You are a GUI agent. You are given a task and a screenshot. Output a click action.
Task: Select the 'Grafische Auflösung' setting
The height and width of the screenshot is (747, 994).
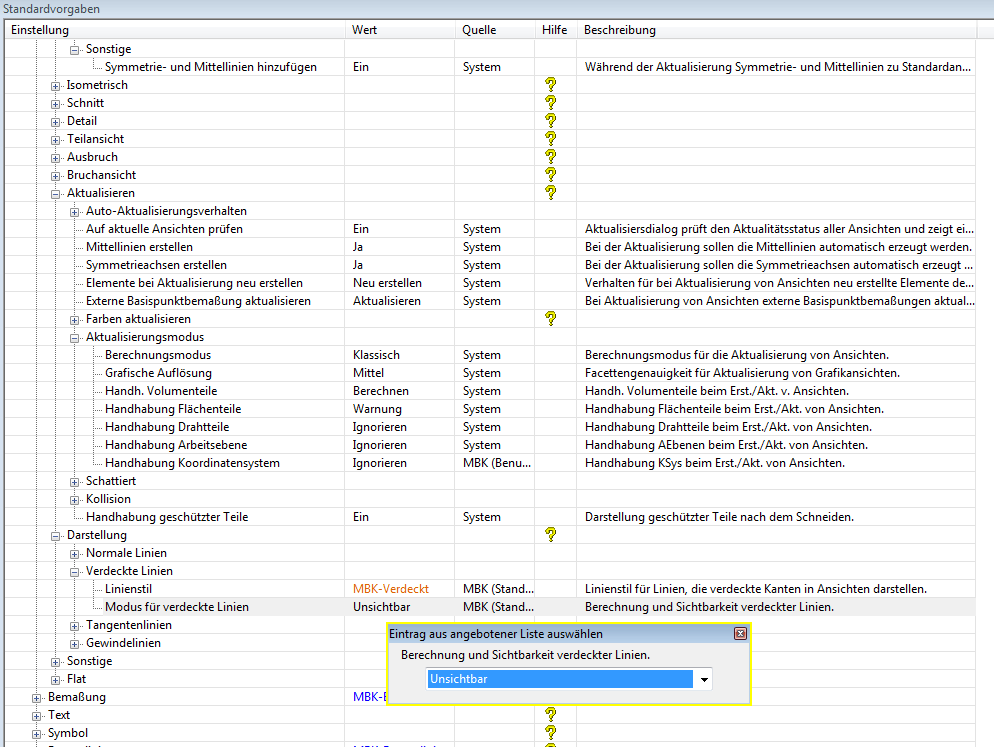point(158,373)
